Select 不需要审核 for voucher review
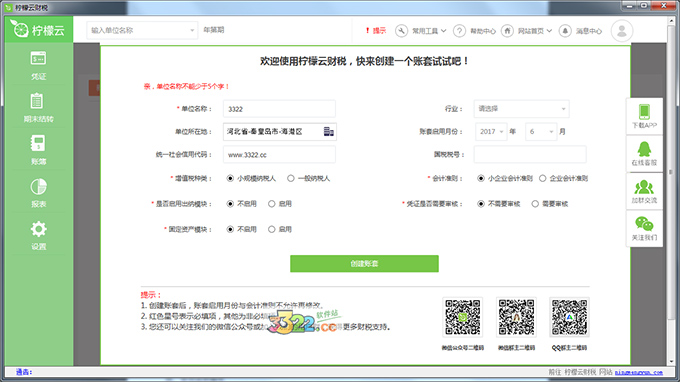The height and width of the screenshot is (382, 680). click(481, 204)
